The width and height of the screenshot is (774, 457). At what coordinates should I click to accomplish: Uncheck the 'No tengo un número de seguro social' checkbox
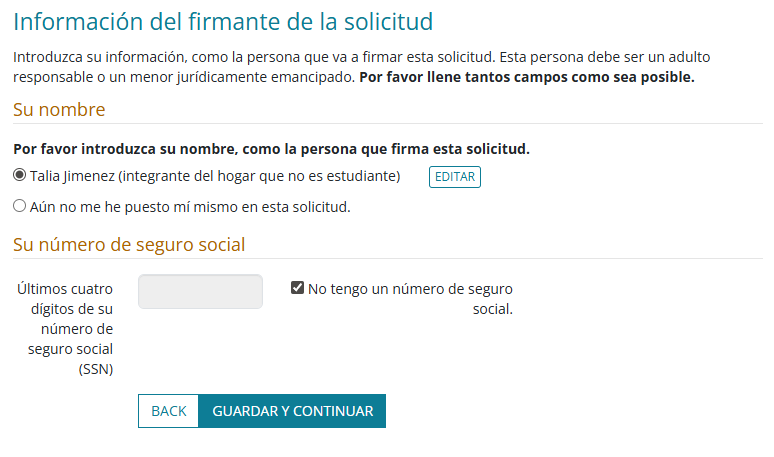(x=297, y=288)
